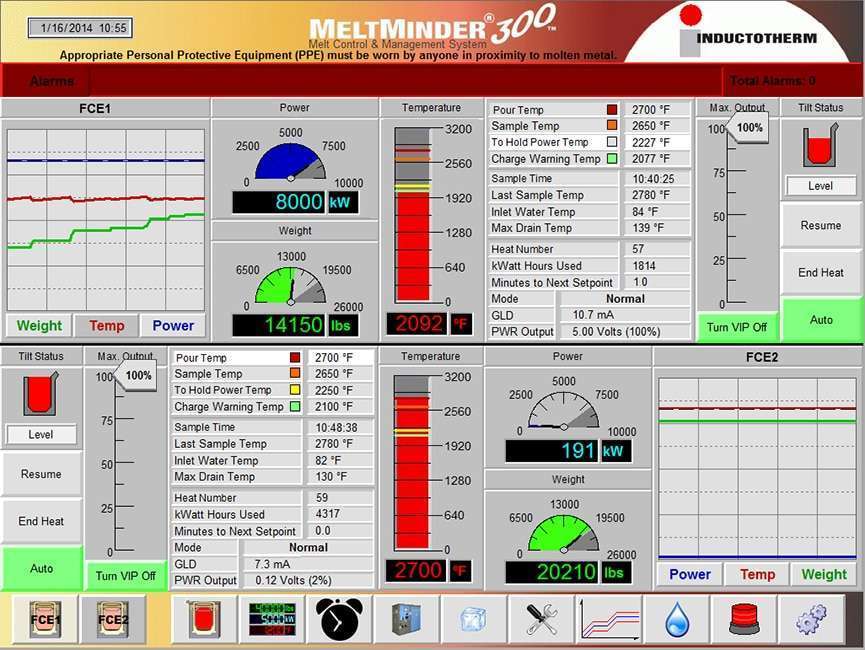Click the FCE1 °F temperature unit indicator
The width and height of the screenshot is (865, 650).
(x=459, y=324)
